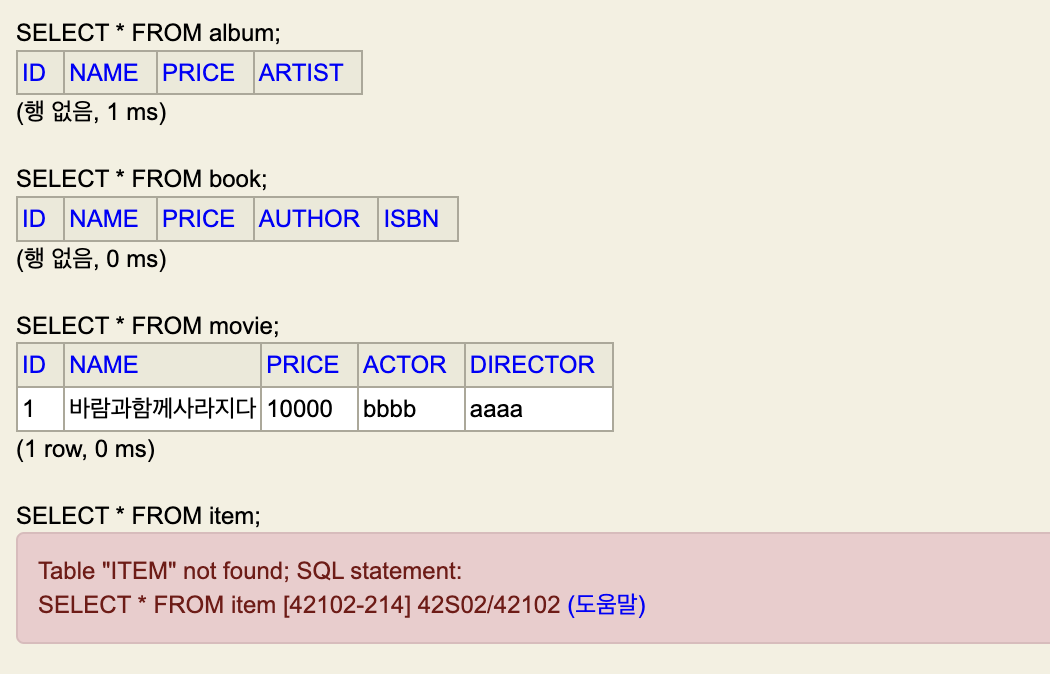Screen dimensions: 1050x674
Task: Click the movie name cell 바람과함께사라지다
Action: pos(163,408)
